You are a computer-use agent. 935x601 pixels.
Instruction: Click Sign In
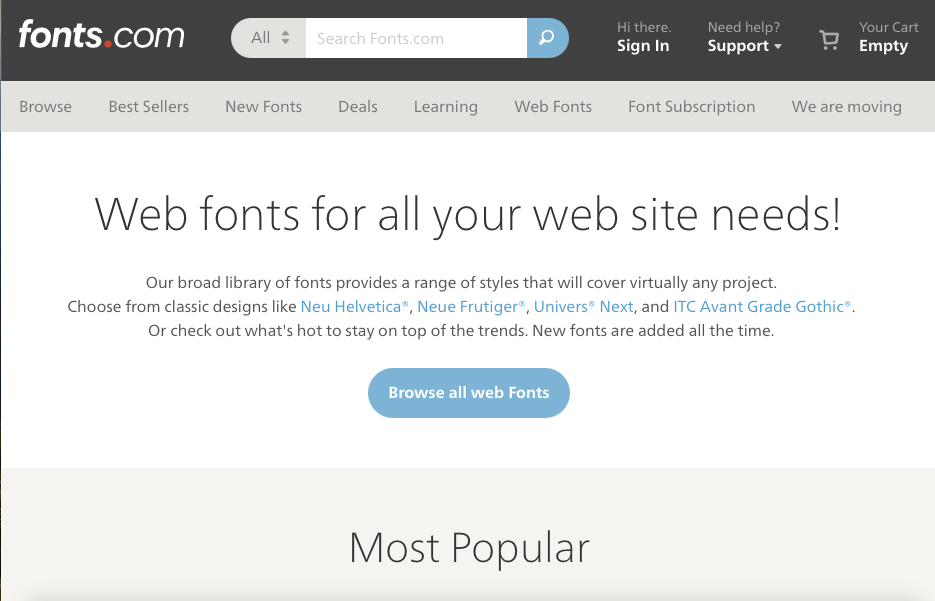point(643,46)
